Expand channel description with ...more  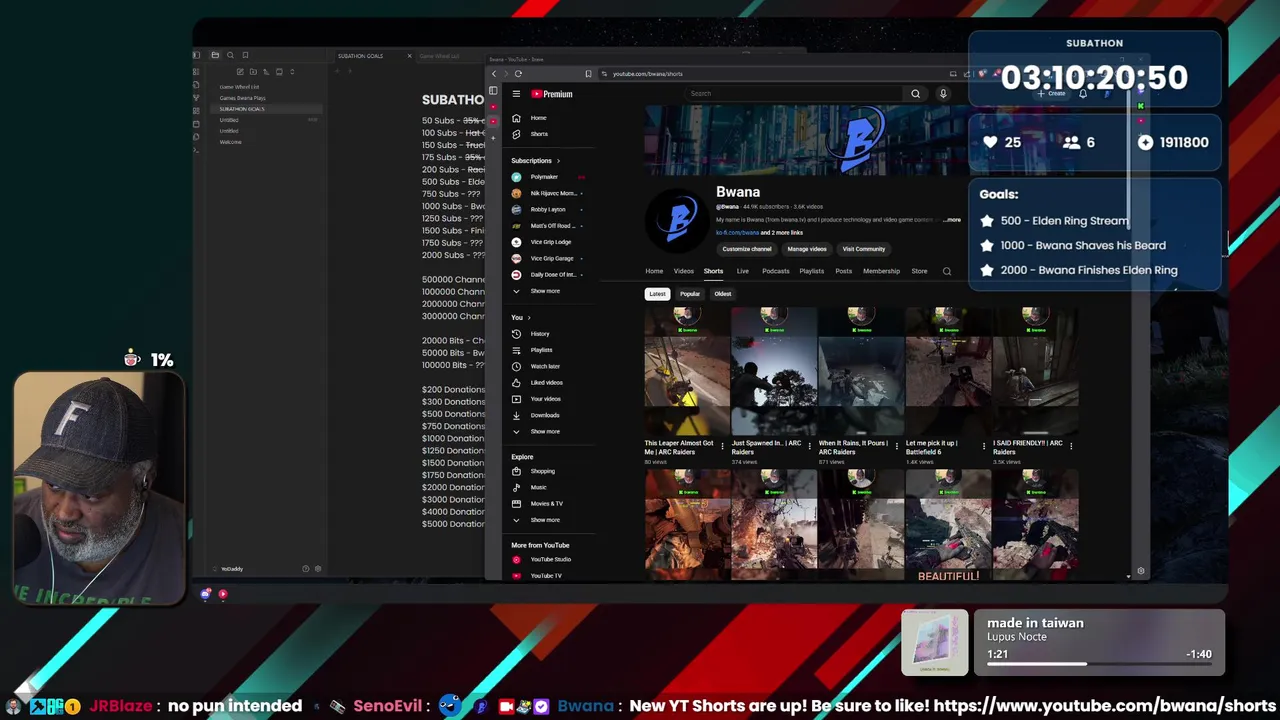click(x=951, y=220)
